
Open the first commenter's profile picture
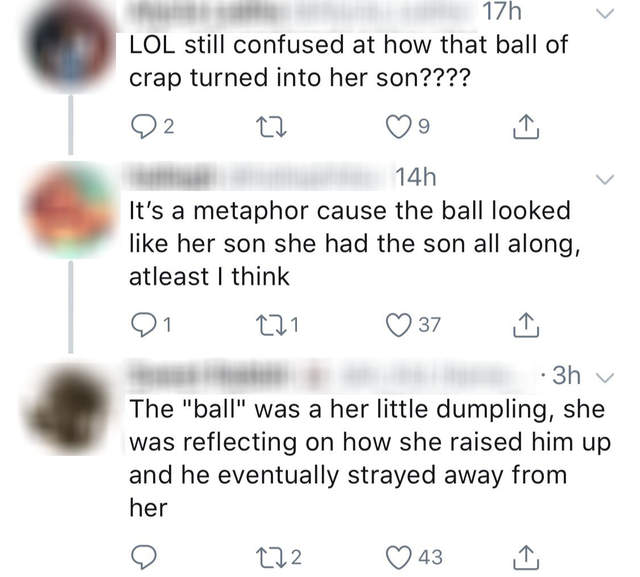pos(69,45)
